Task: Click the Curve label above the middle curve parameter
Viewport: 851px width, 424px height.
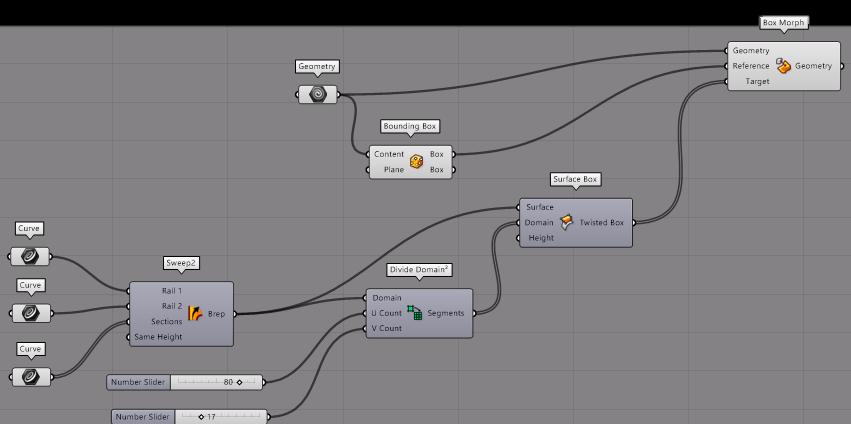Action: coord(30,285)
